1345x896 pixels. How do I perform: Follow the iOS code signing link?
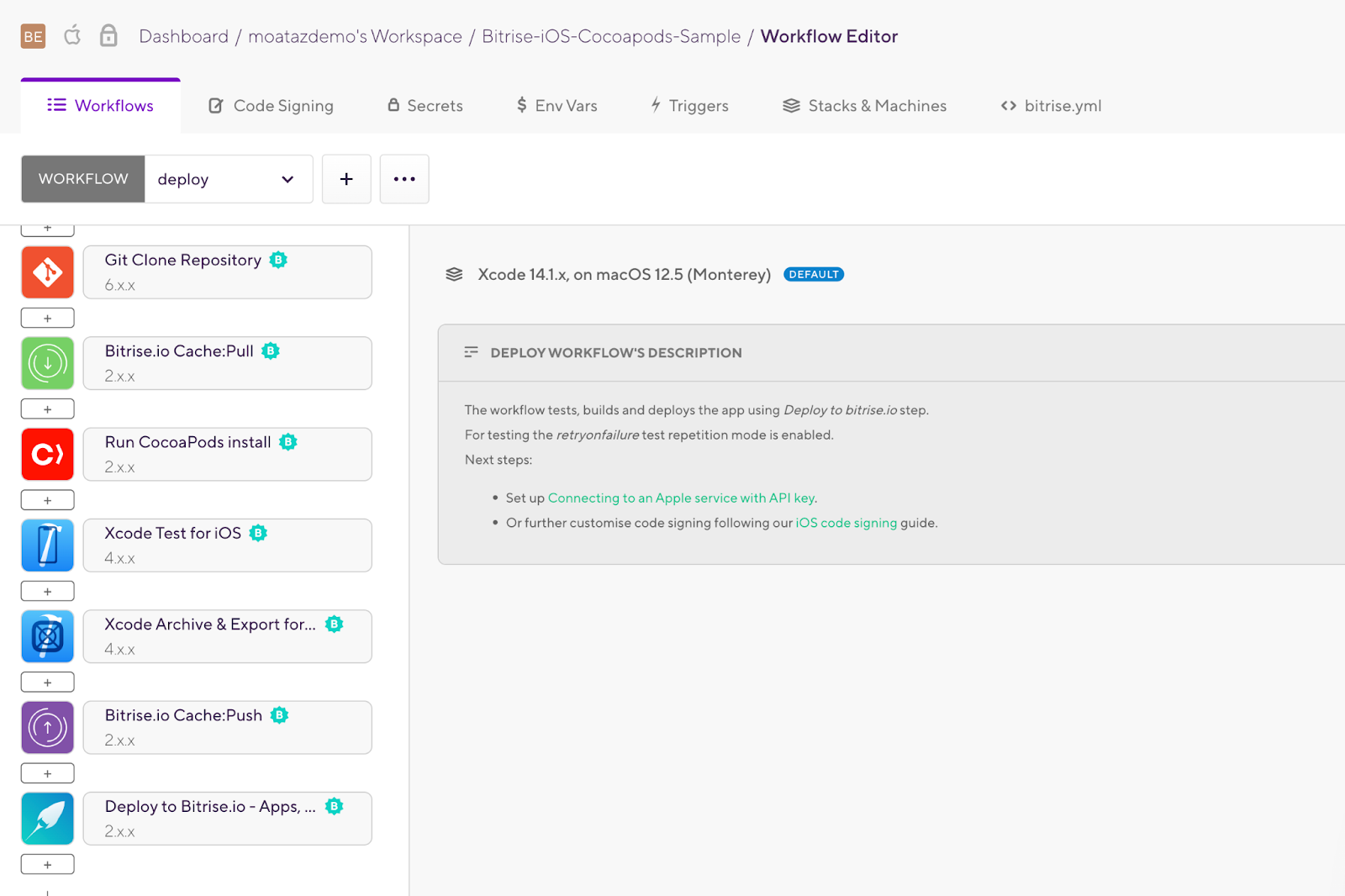pos(846,523)
